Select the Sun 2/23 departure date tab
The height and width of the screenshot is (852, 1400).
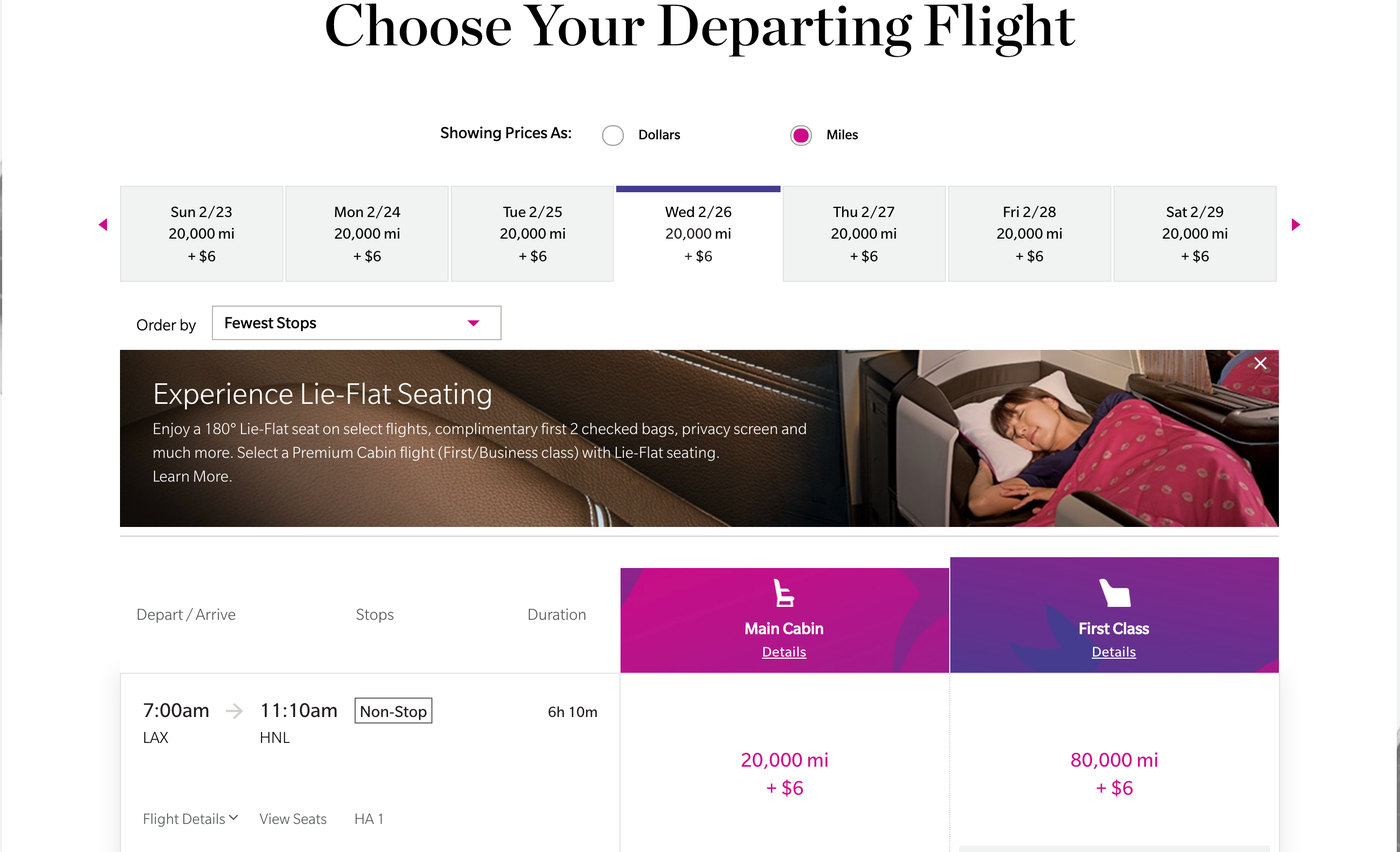click(201, 233)
